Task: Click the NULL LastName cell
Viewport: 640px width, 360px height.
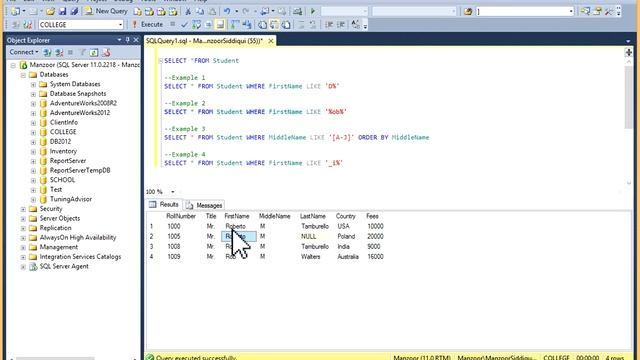Action: pyautogui.click(x=309, y=236)
